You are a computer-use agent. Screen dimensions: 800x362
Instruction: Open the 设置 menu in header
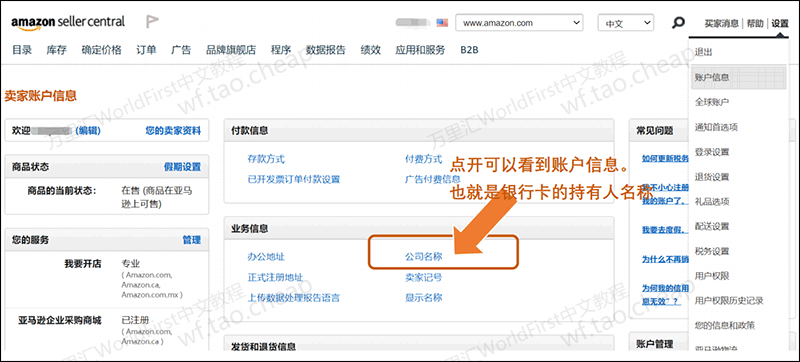coord(780,23)
